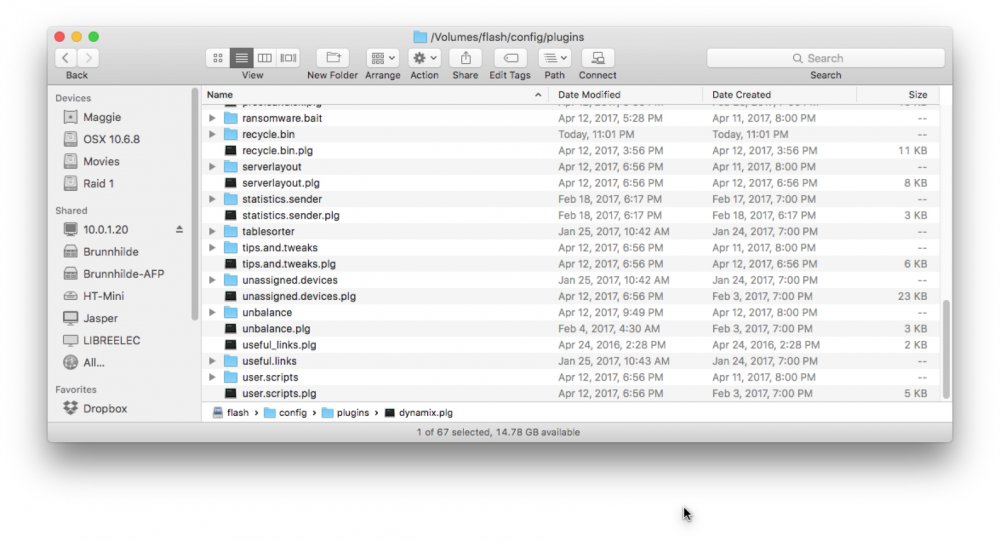Create a New Folder from toolbar
The image size is (1000, 542).
click(x=333, y=58)
